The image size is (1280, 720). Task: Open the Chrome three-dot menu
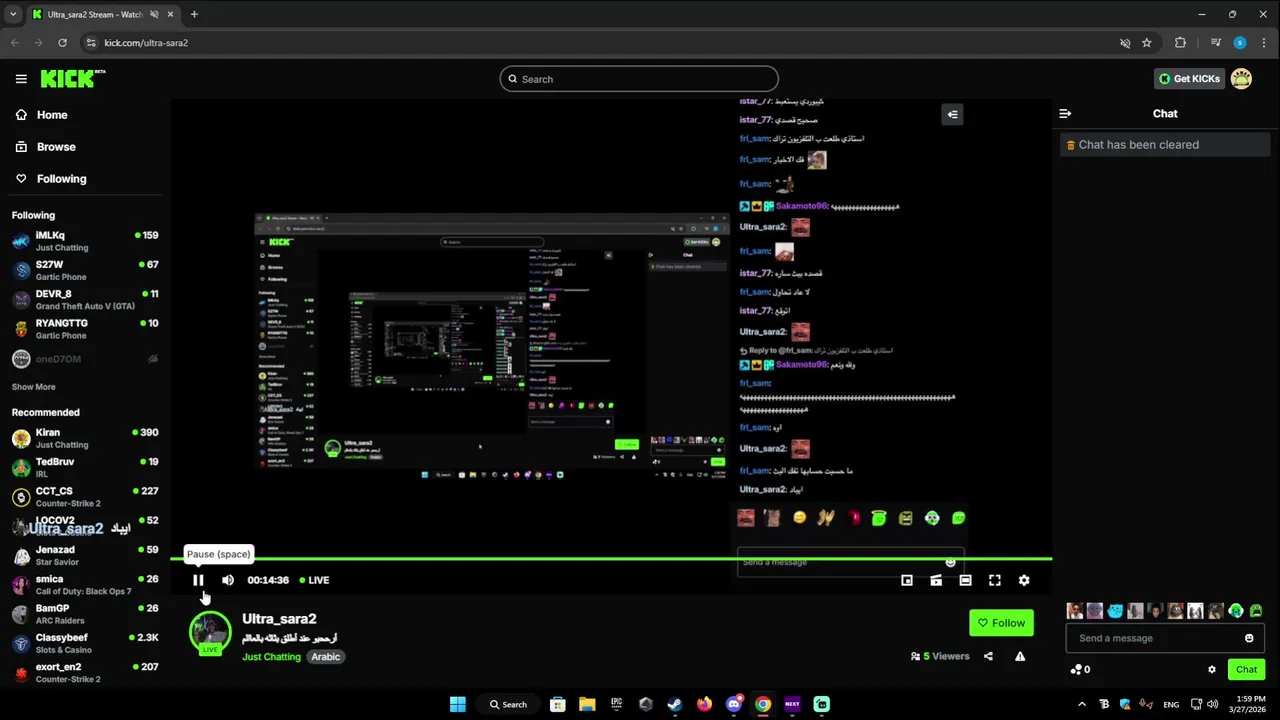tap(1264, 43)
